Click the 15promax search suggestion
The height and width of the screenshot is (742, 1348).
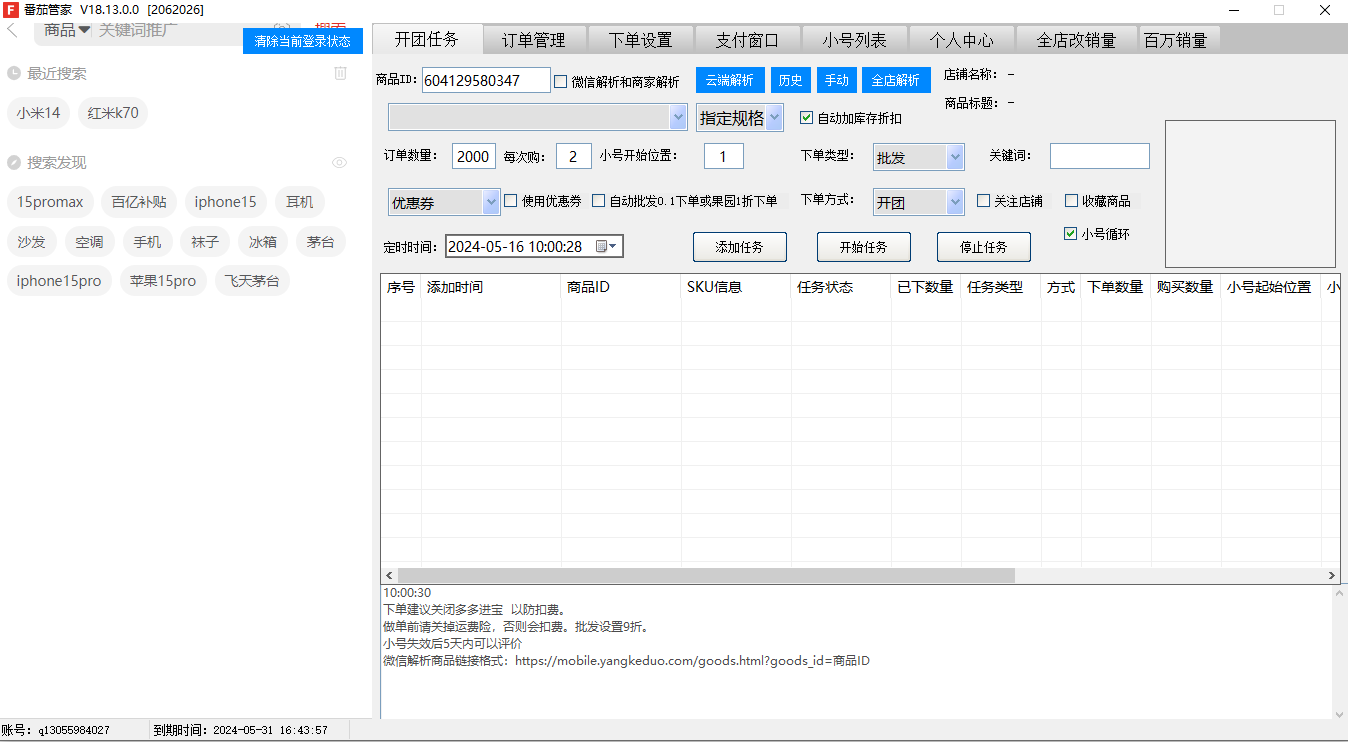[50, 202]
